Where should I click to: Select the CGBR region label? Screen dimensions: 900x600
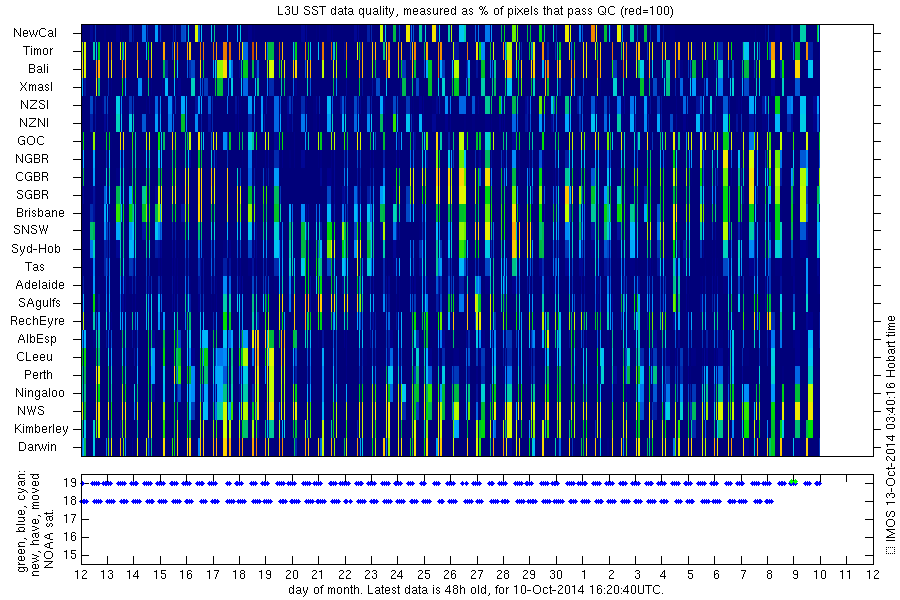(x=32, y=177)
